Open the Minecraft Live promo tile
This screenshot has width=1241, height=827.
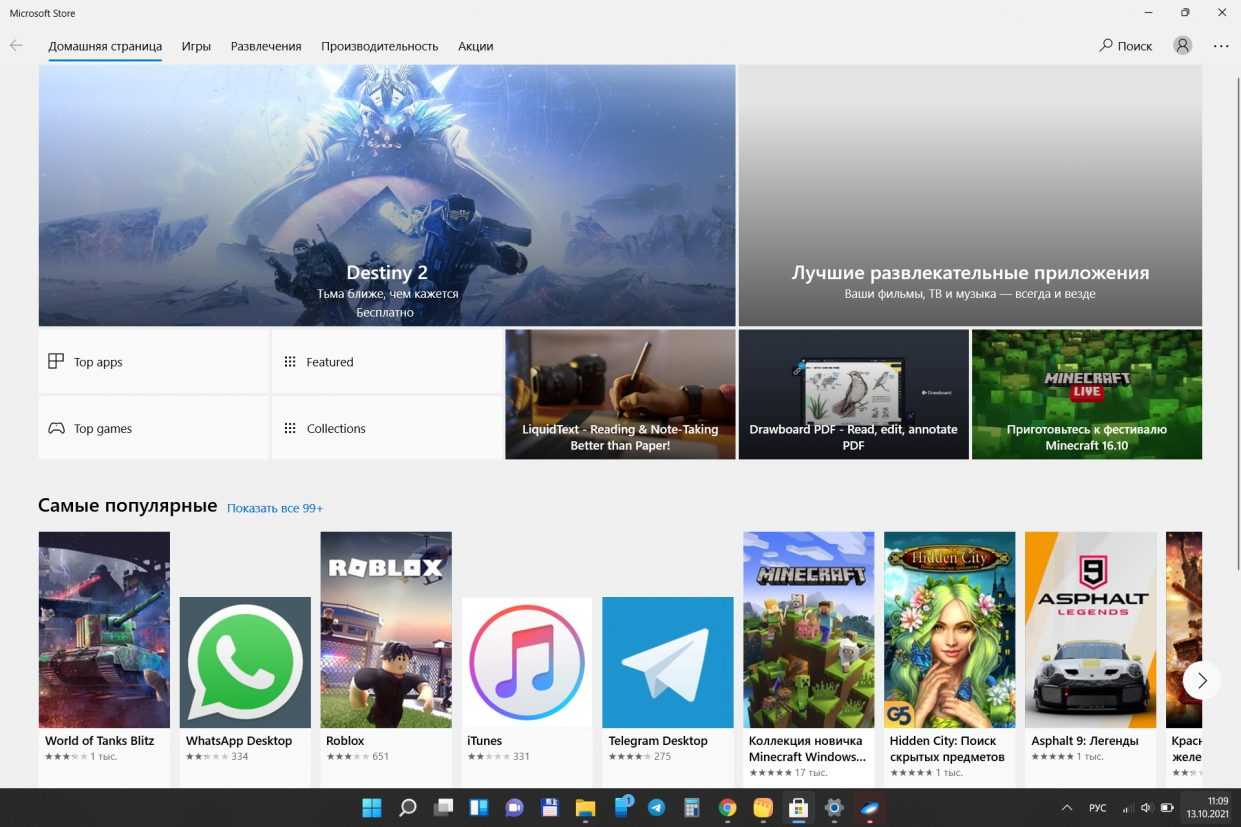click(x=1087, y=394)
